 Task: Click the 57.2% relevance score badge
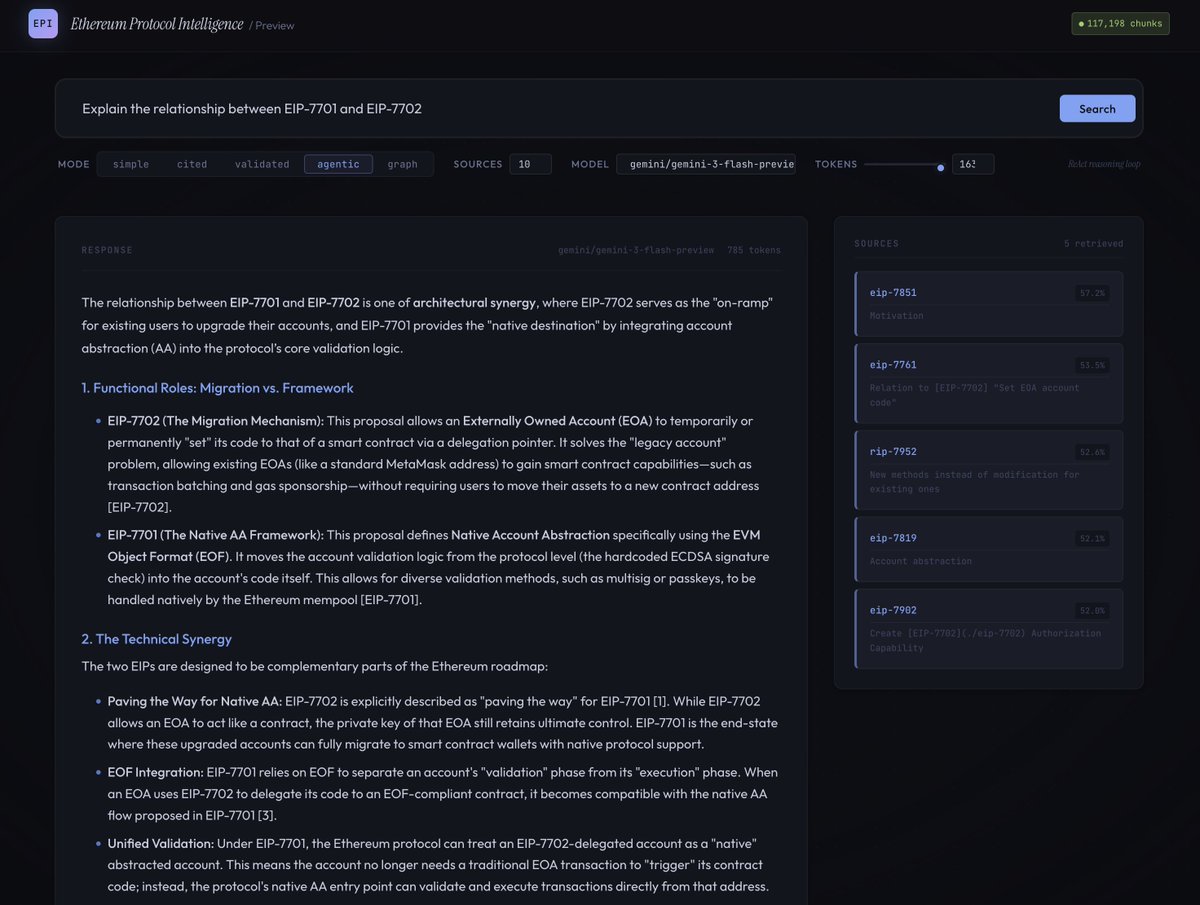coord(1093,293)
